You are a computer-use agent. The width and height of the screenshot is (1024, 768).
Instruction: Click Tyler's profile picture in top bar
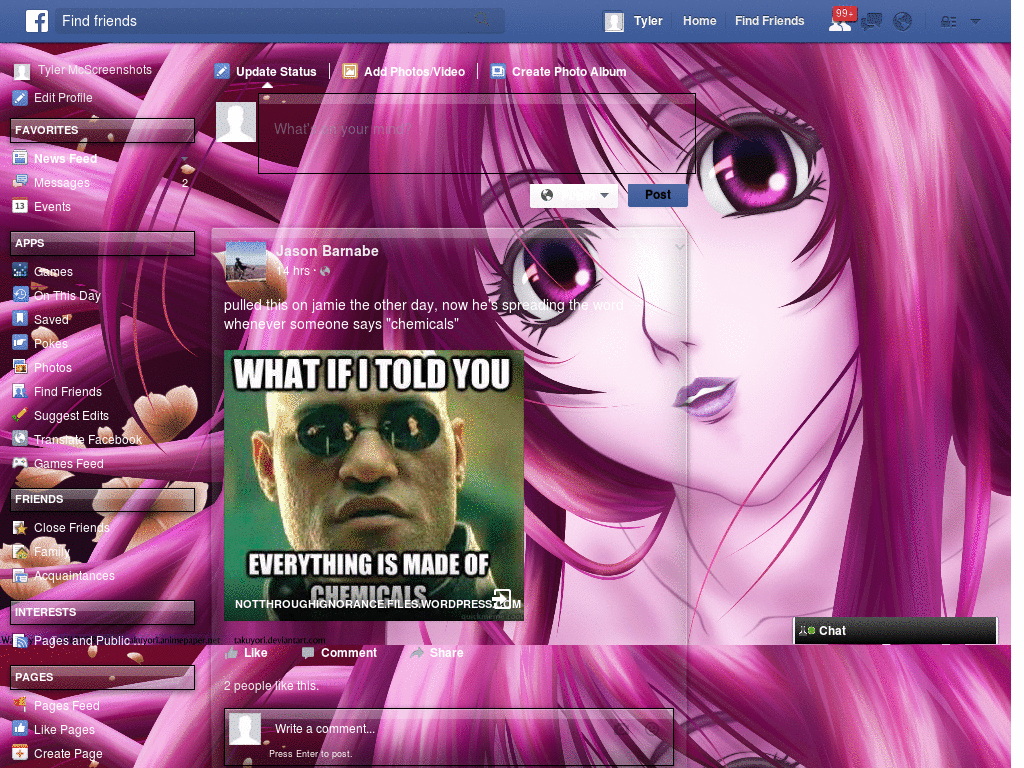[614, 22]
